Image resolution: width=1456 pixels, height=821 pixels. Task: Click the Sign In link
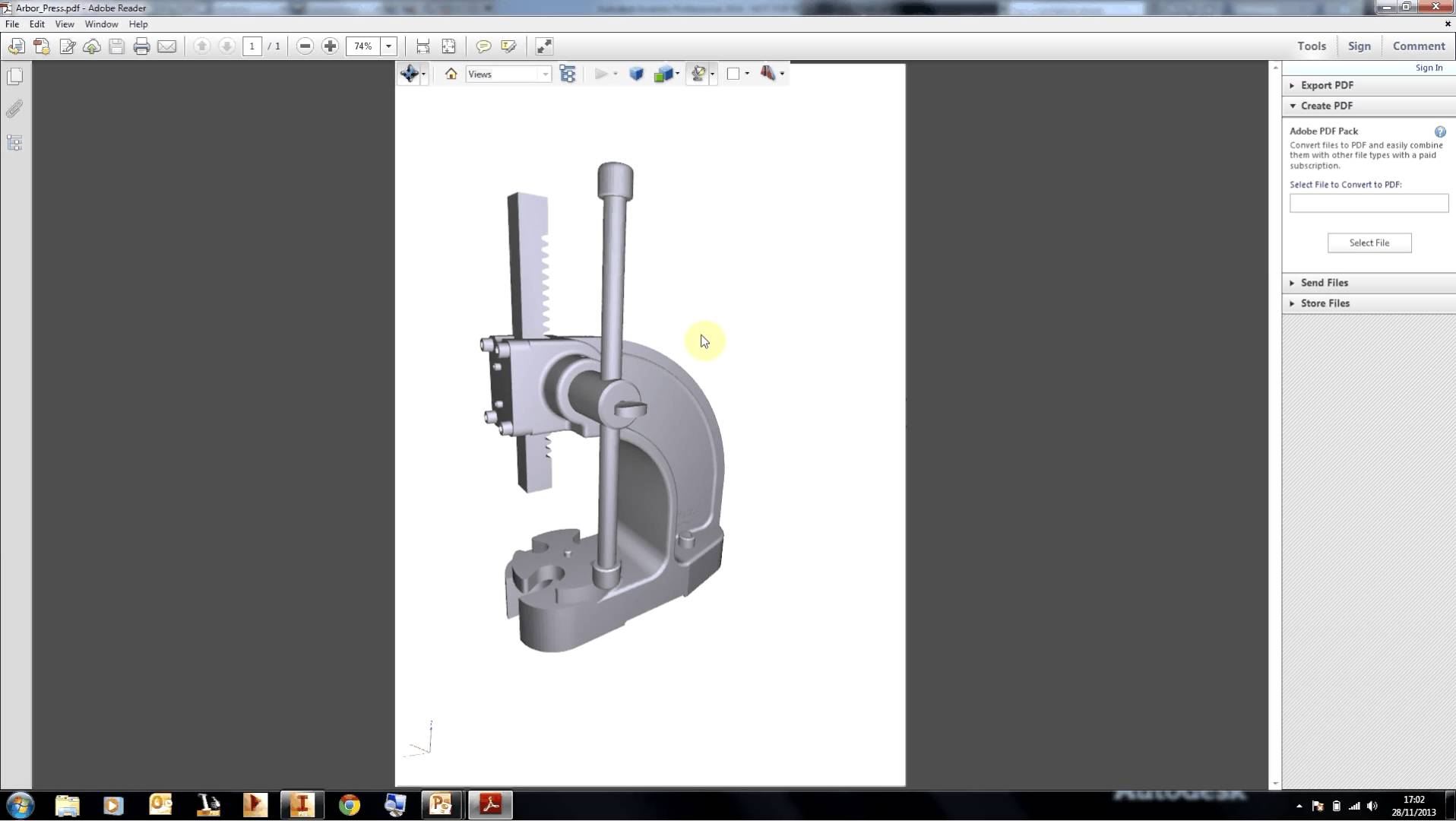coord(1429,68)
